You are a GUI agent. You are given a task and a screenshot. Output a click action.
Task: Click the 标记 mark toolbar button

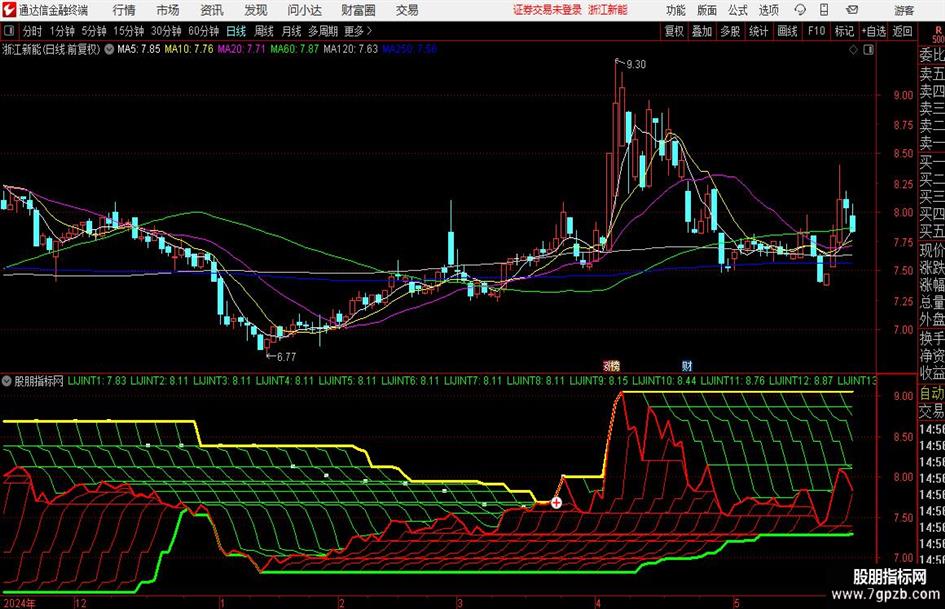(844, 31)
